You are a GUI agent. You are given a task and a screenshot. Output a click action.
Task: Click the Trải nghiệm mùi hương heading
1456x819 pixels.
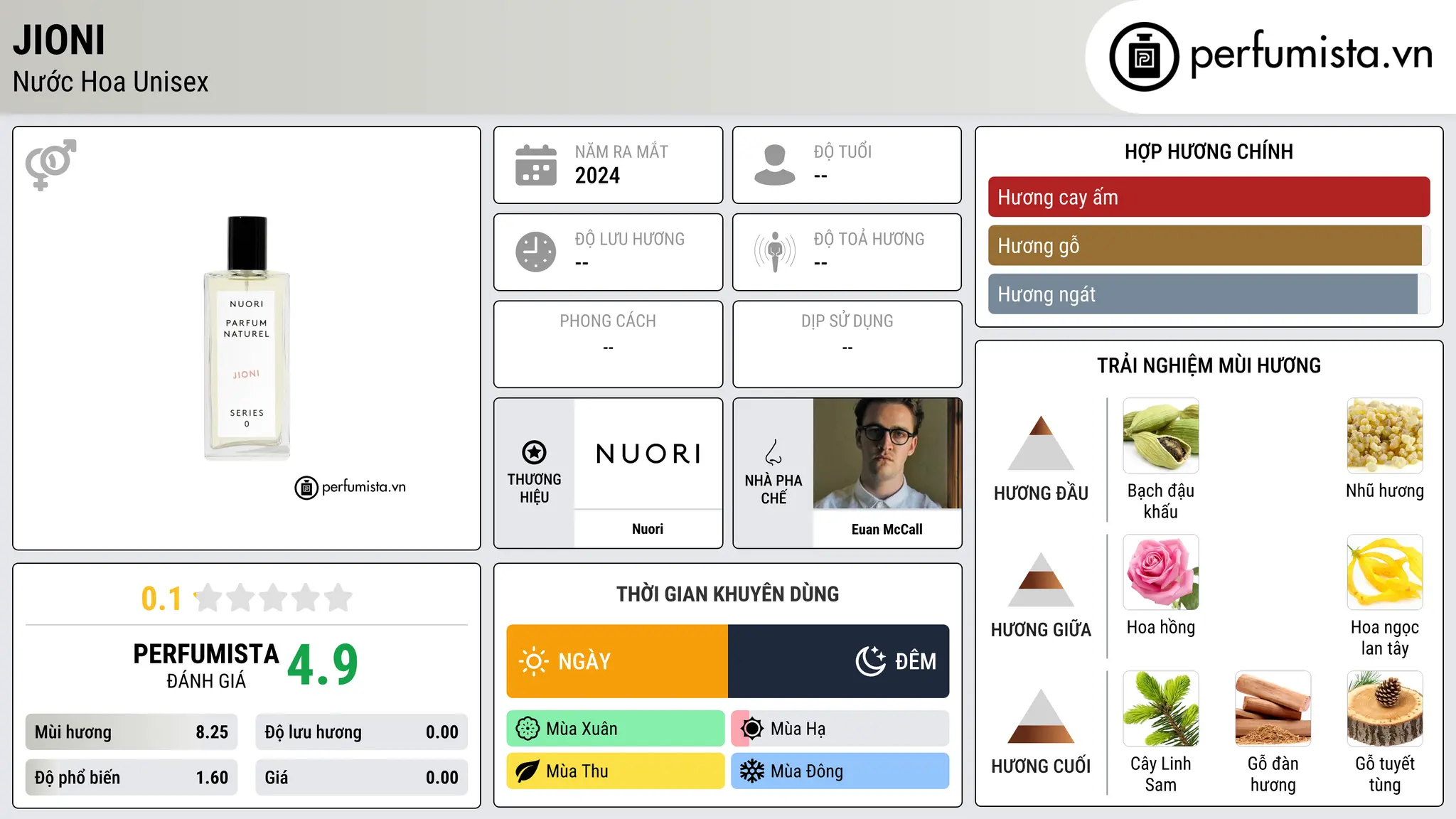pos(1209,365)
